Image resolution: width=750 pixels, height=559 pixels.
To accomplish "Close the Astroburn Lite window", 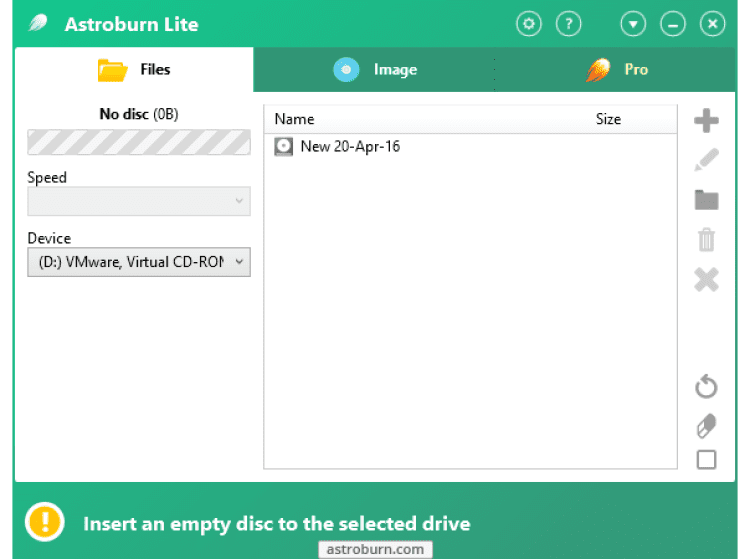I will coord(712,24).
